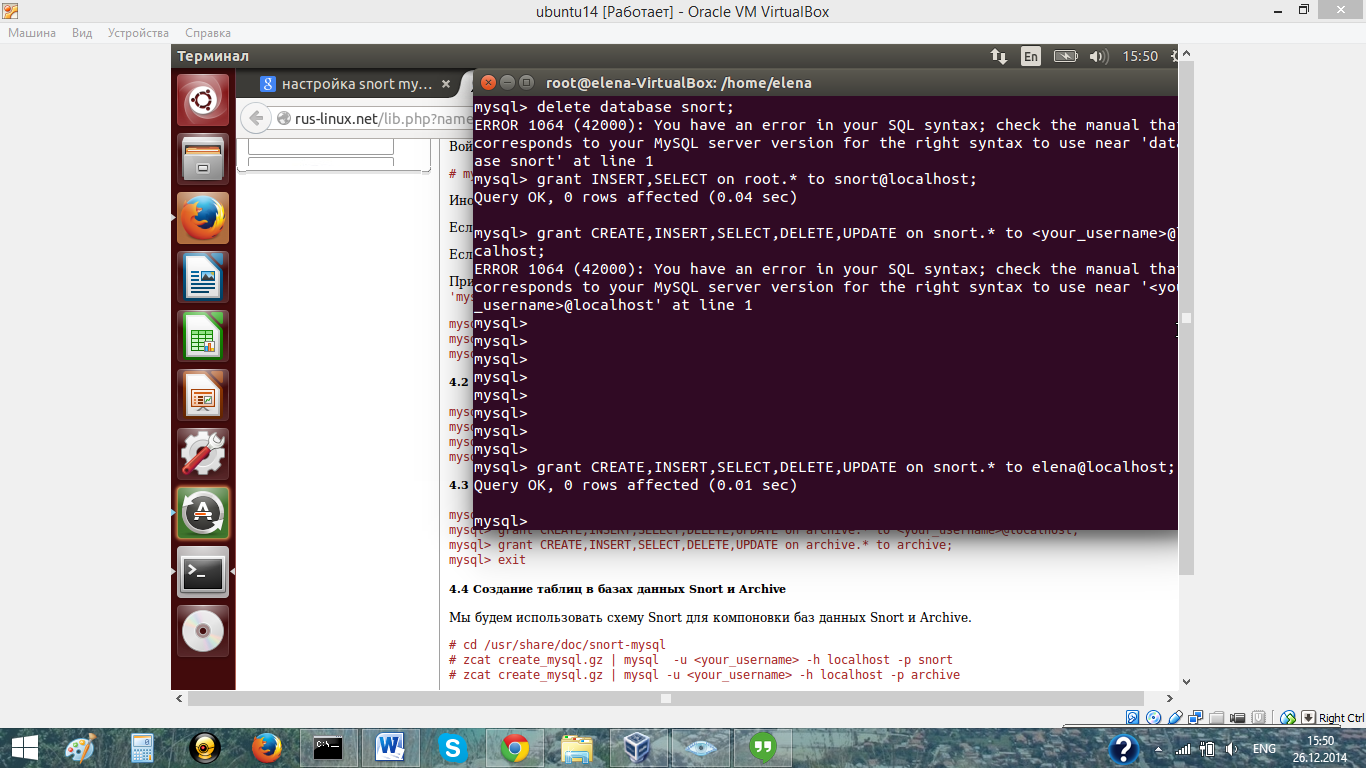The width and height of the screenshot is (1366, 768).
Task: Open Command Prompt from the Windows taskbar
Action: click(329, 748)
